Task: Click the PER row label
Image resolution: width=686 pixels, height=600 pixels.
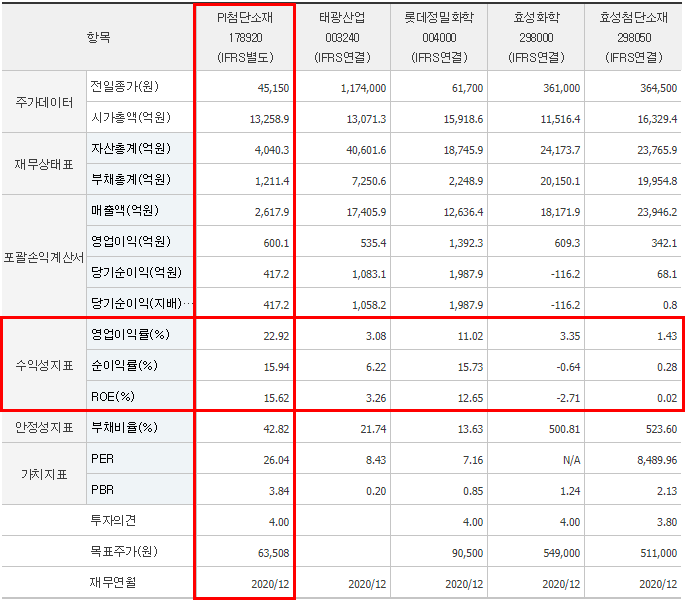Action: pyautogui.click(x=102, y=459)
